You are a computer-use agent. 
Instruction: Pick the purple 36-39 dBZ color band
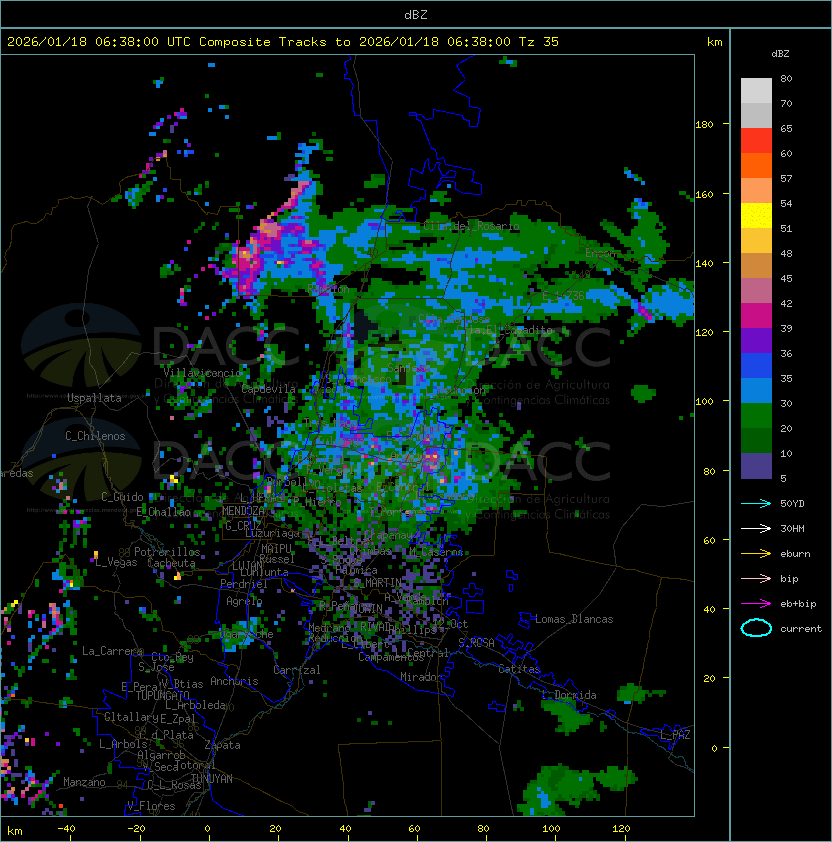point(756,340)
